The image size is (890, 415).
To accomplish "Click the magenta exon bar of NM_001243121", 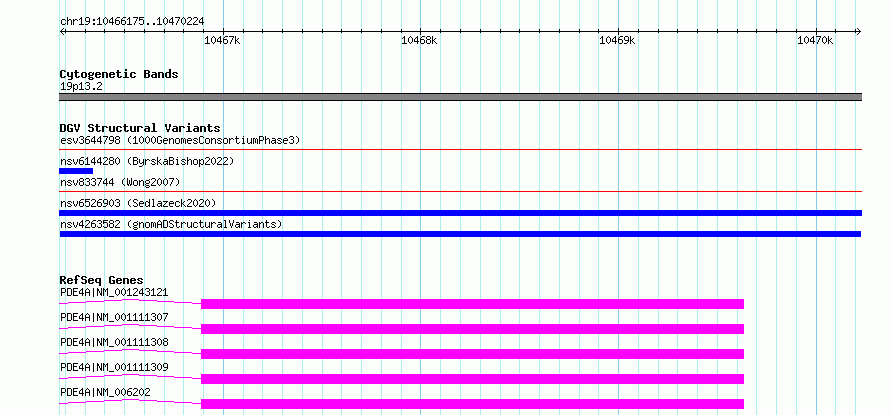I will (x=472, y=304).
